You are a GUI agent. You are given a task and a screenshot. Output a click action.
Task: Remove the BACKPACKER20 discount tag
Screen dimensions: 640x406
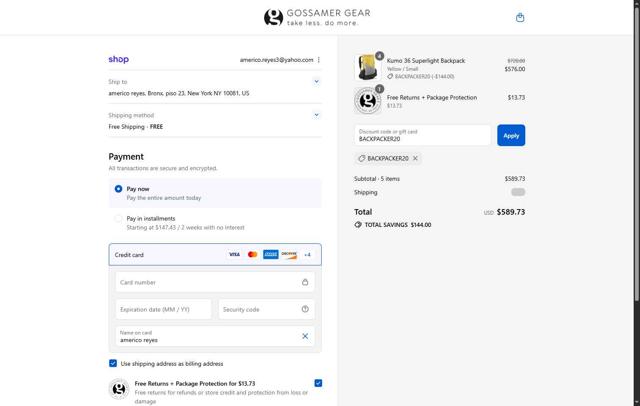click(x=415, y=158)
